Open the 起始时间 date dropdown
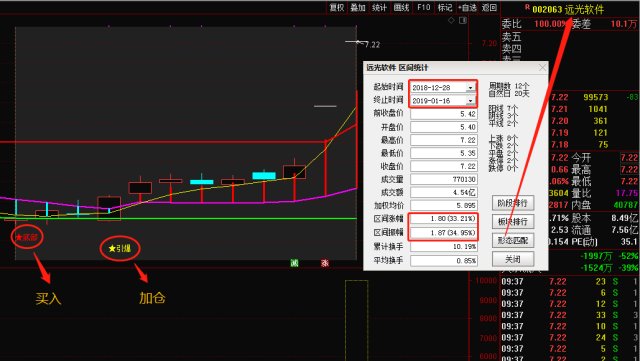 [471, 87]
